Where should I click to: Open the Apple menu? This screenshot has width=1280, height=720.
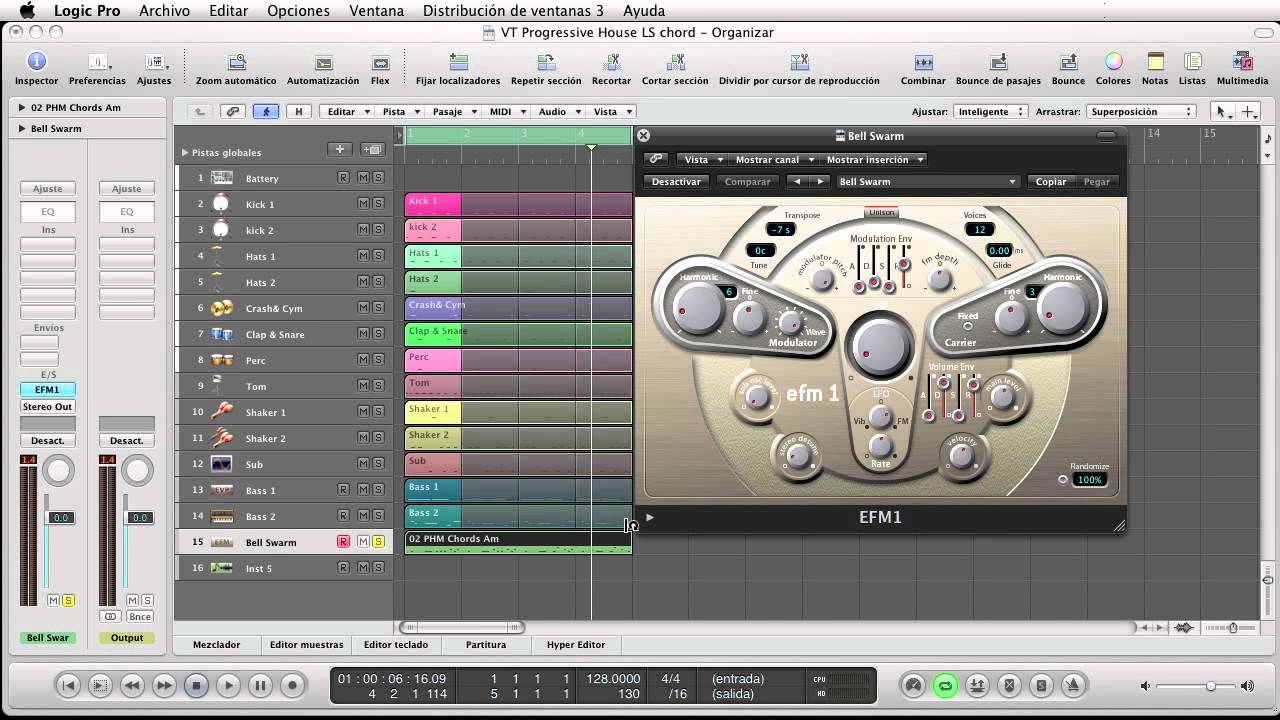pyautogui.click(x=28, y=11)
